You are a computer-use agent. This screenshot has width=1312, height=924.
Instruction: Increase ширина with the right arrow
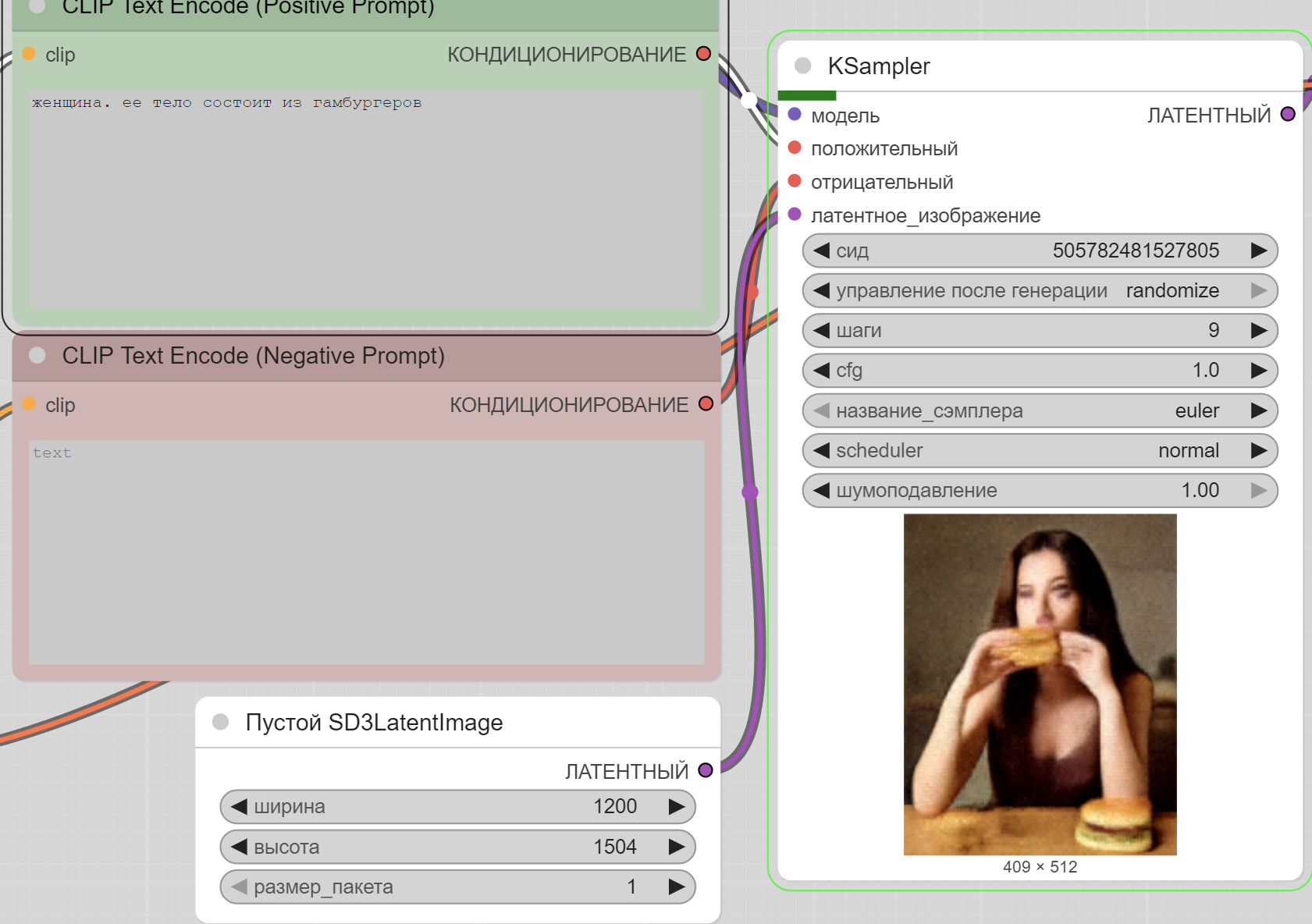pyautogui.click(x=676, y=806)
